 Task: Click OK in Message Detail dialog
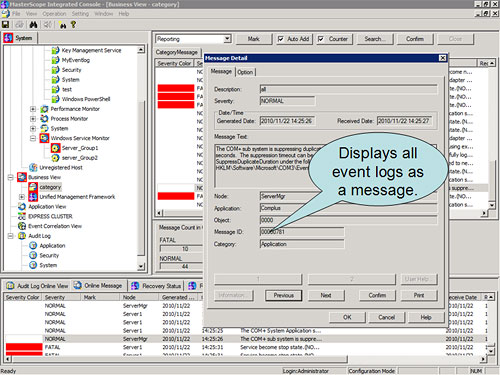(x=347, y=317)
